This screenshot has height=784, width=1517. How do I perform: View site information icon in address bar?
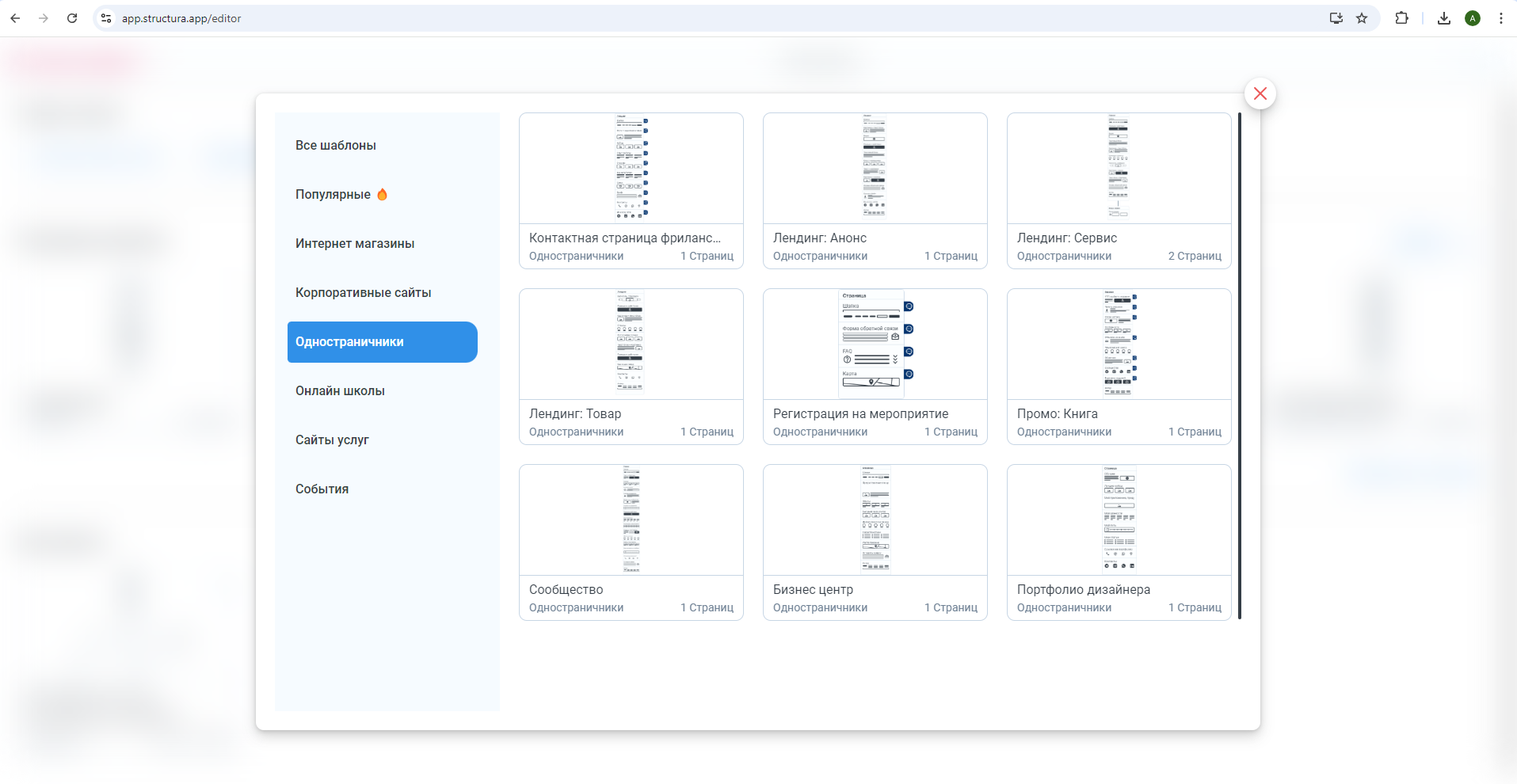pos(106,18)
